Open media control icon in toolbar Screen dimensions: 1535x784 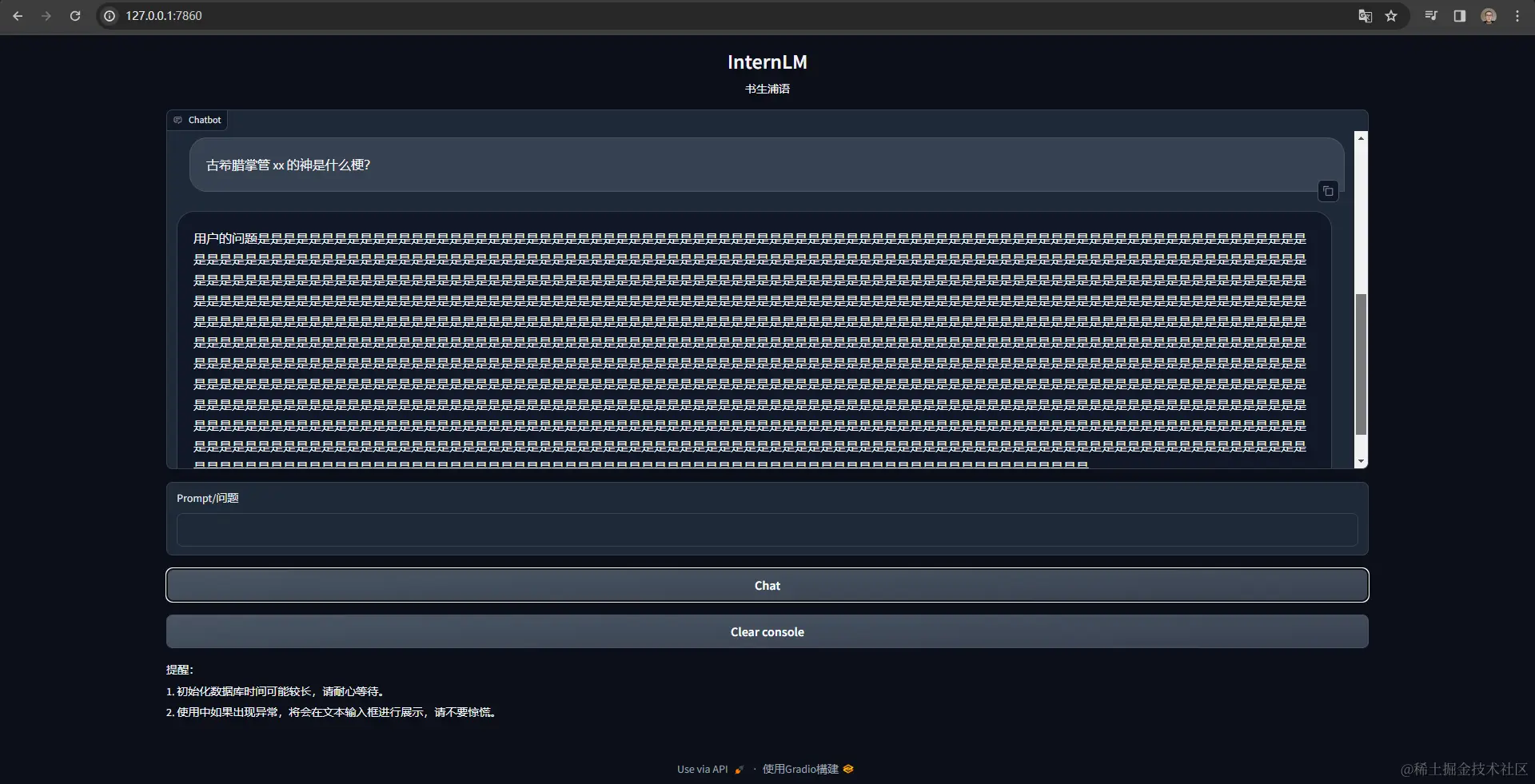point(1431,16)
